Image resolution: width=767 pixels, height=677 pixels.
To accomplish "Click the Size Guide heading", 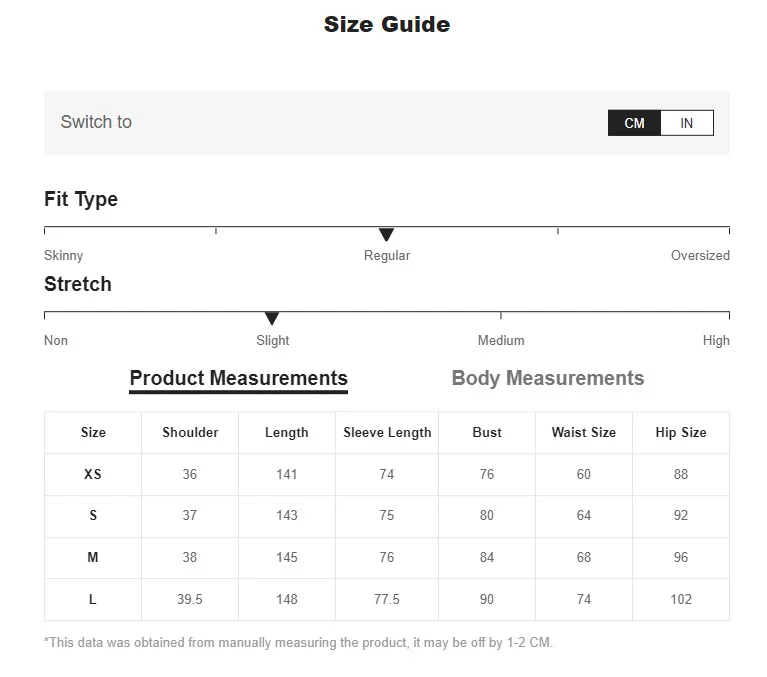I will click(387, 25).
